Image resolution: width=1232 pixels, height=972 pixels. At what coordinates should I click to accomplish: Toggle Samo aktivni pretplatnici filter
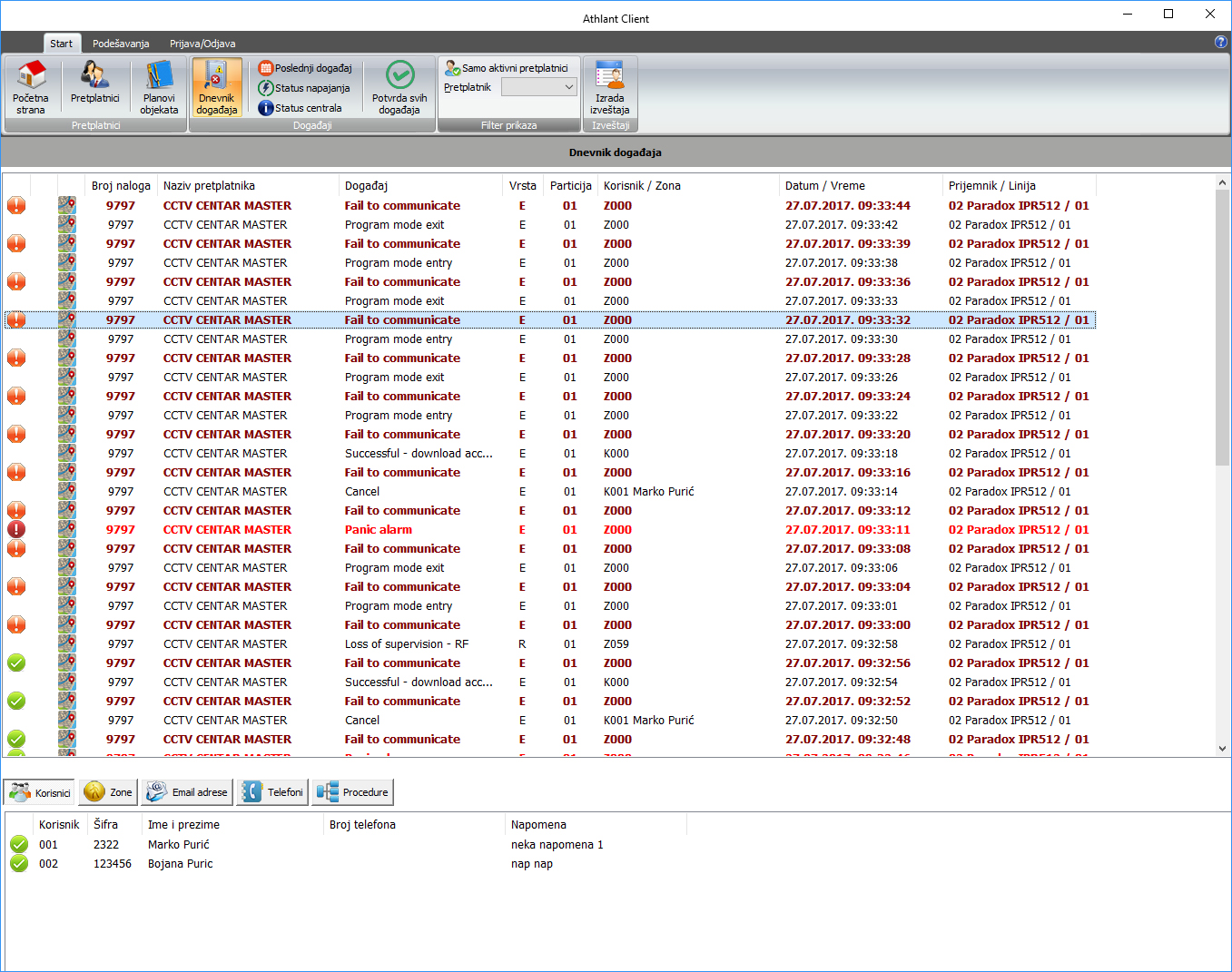507,68
